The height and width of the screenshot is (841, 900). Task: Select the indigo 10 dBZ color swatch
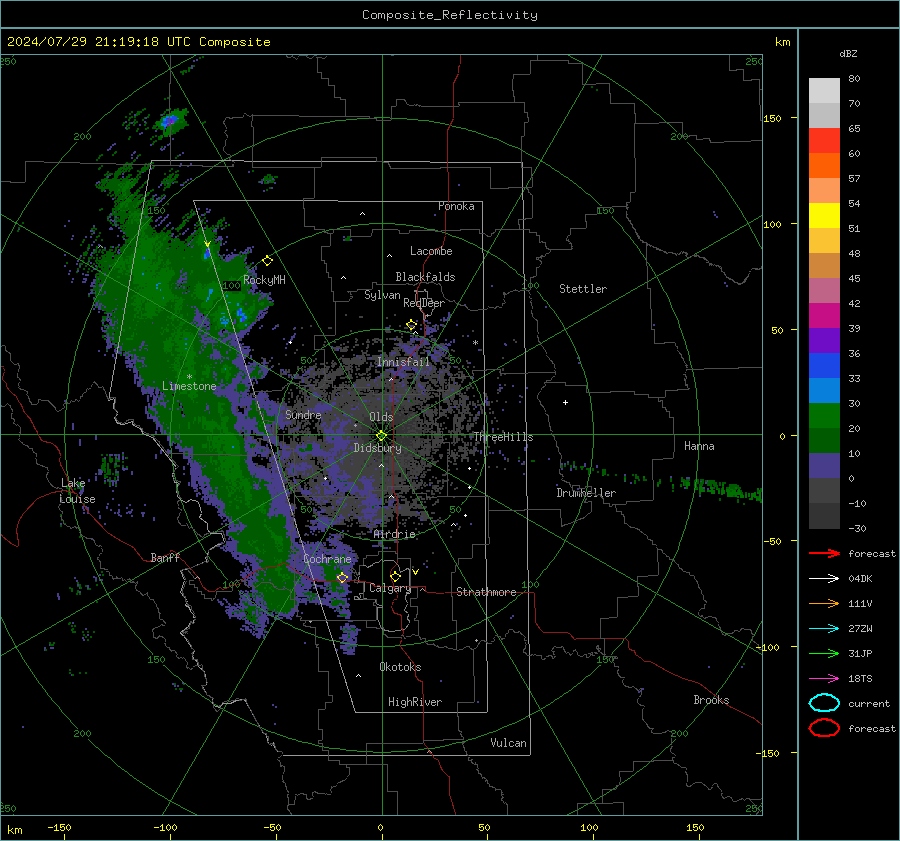(x=824, y=465)
